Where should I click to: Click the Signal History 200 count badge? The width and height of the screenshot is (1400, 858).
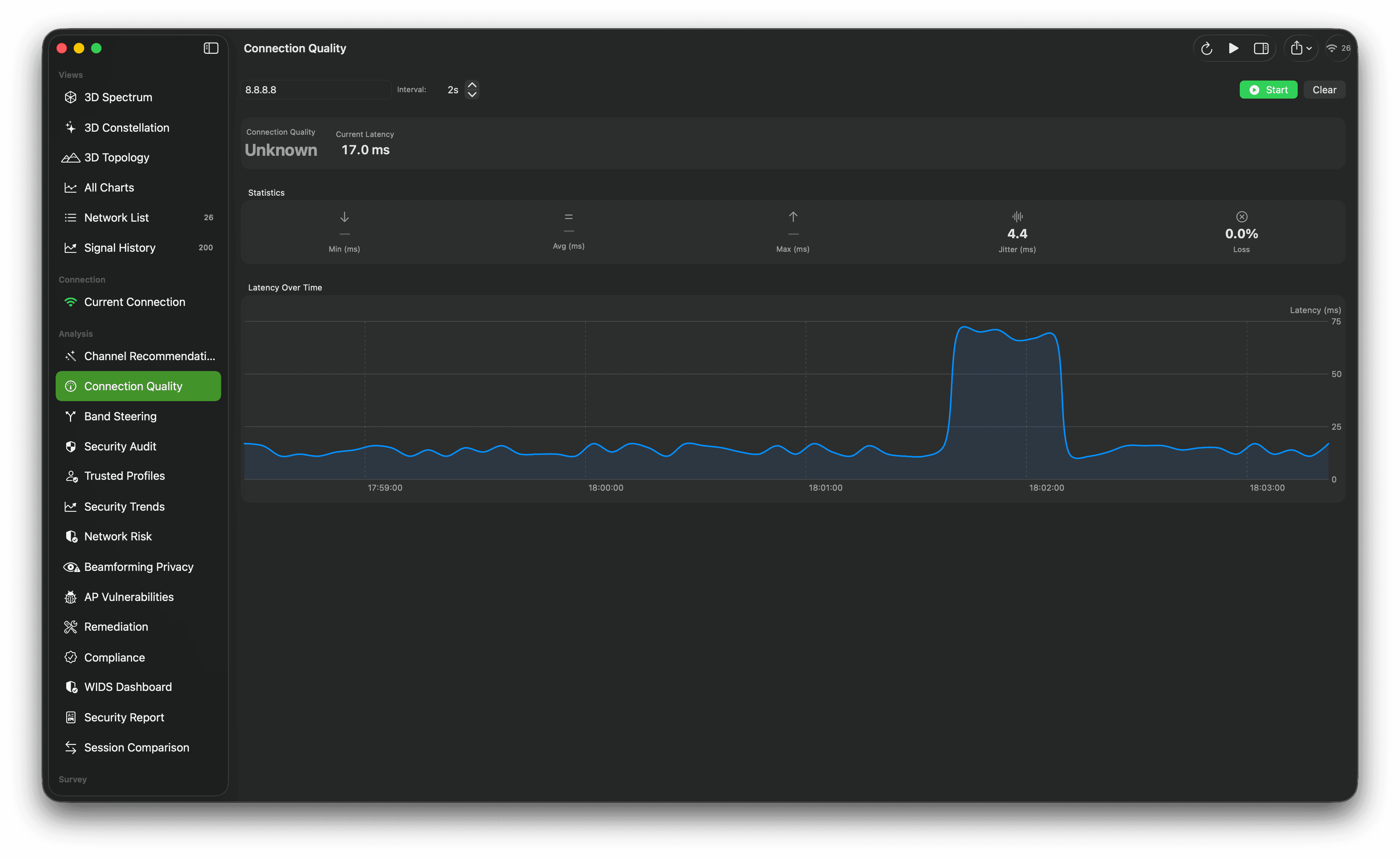point(206,248)
